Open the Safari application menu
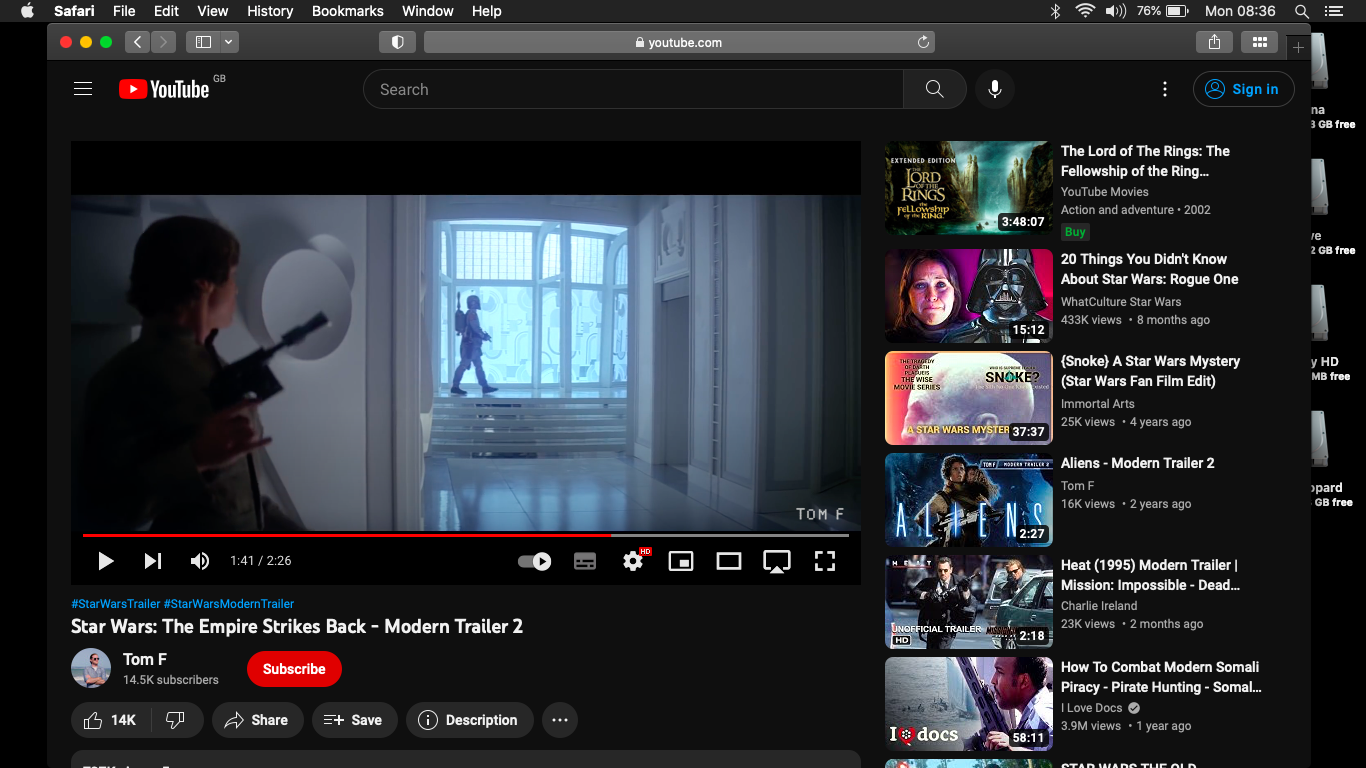 [74, 11]
